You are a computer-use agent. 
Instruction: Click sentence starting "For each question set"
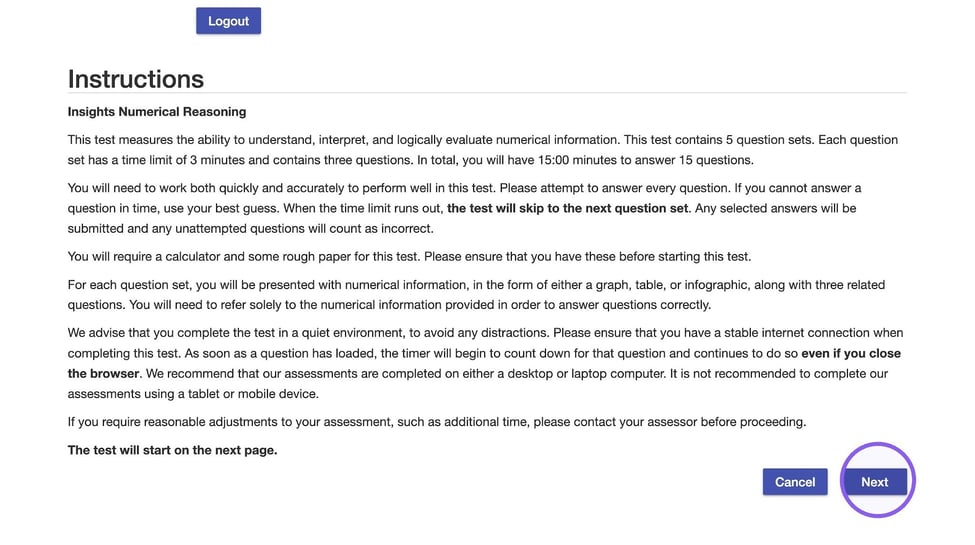click(476, 295)
